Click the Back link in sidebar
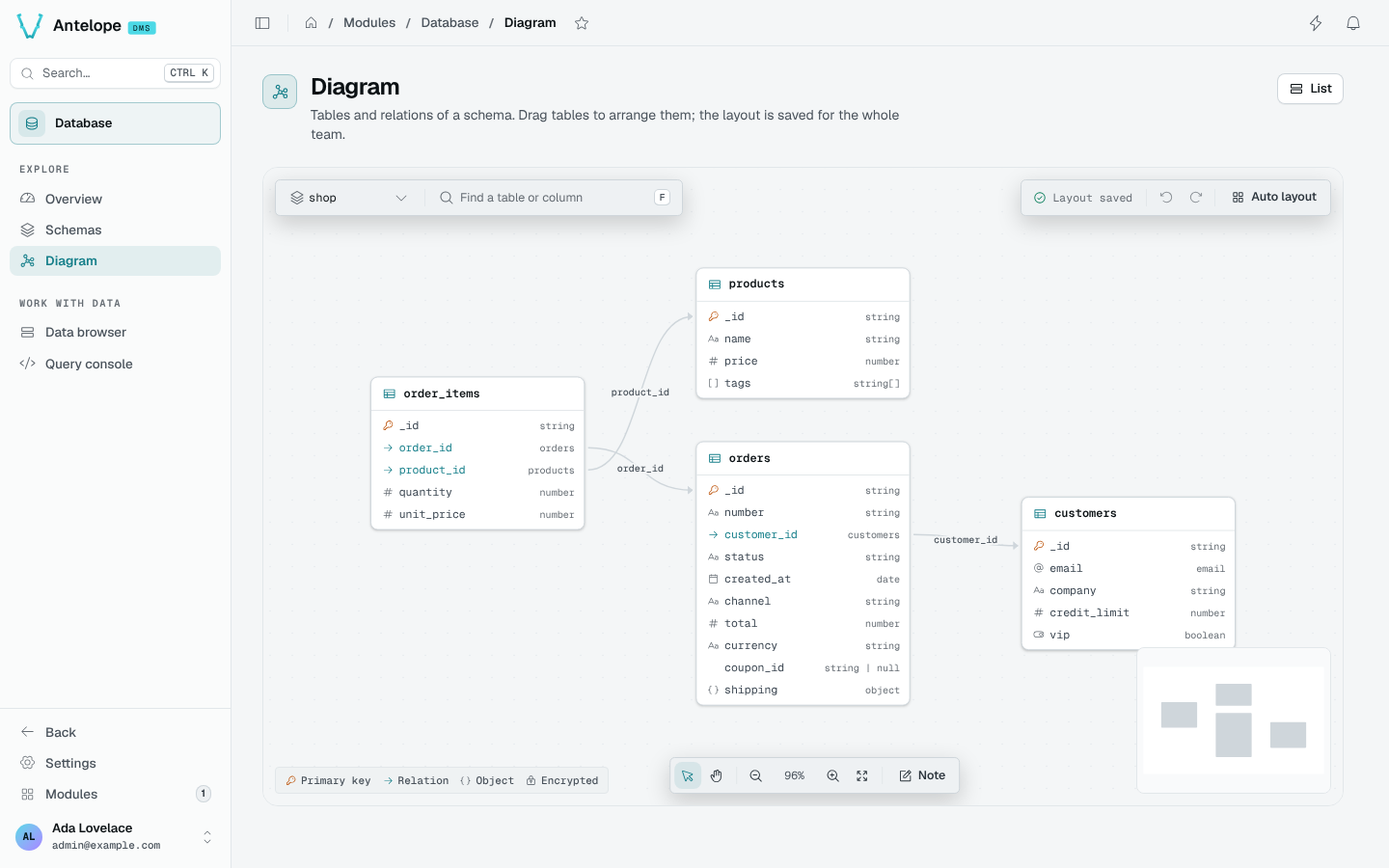The image size is (1389, 868). pos(115,732)
